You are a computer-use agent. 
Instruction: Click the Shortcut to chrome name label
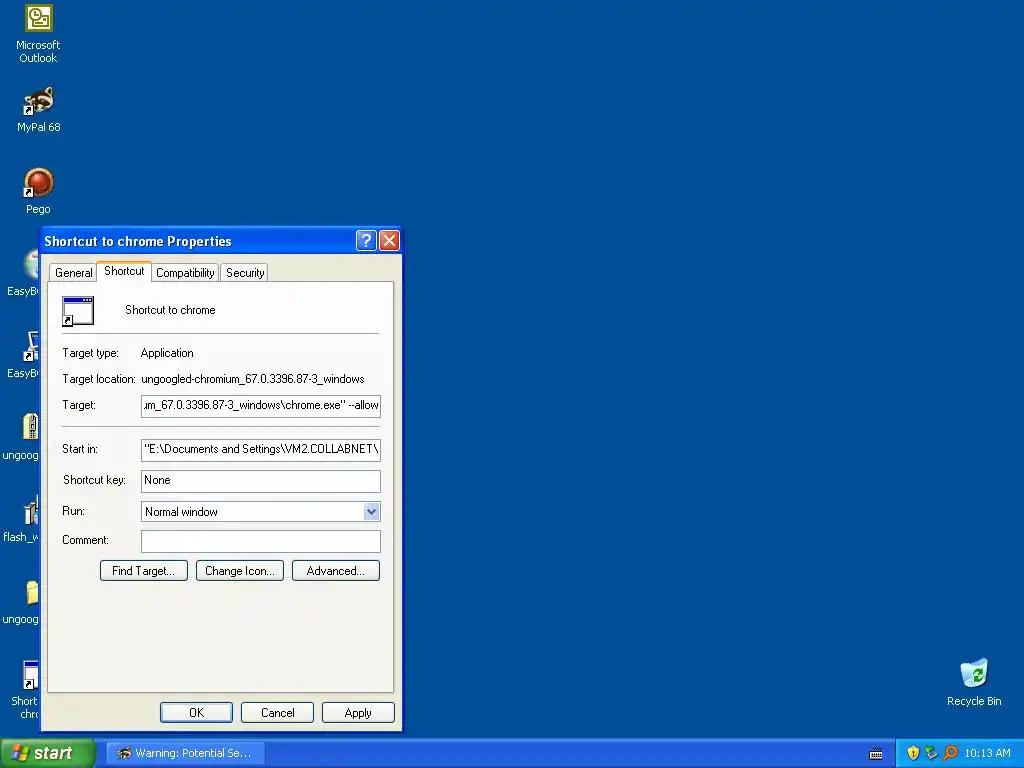point(170,310)
